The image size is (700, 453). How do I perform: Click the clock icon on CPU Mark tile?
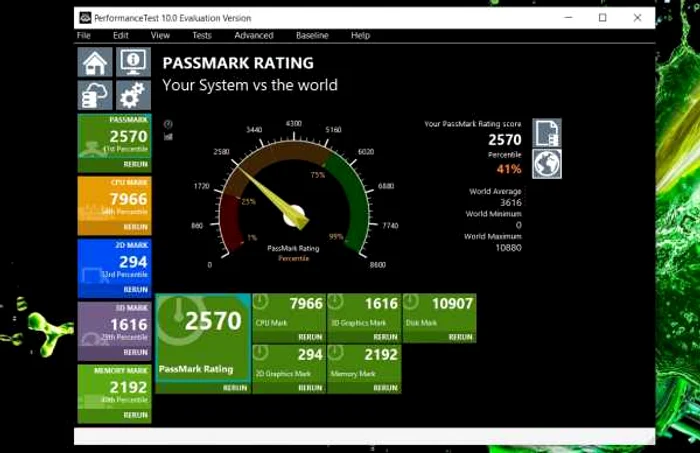coord(260,302)
